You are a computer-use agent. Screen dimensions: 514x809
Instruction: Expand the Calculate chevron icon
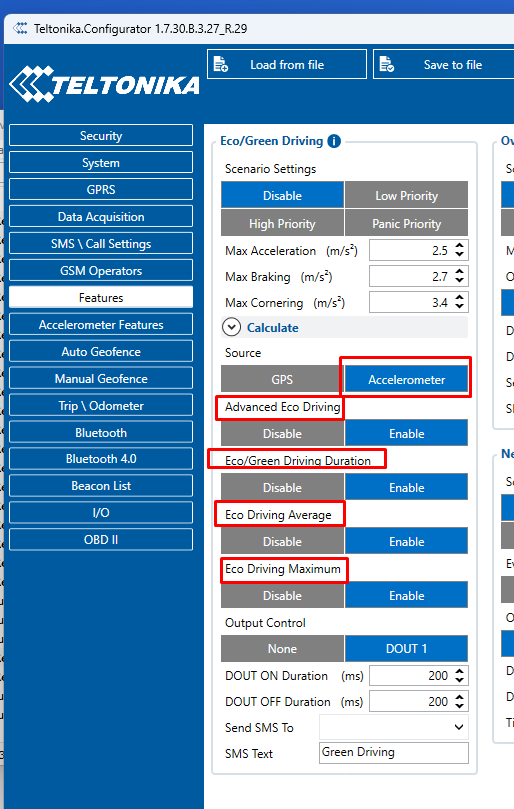pyautogui.click(x=231, y=327)
